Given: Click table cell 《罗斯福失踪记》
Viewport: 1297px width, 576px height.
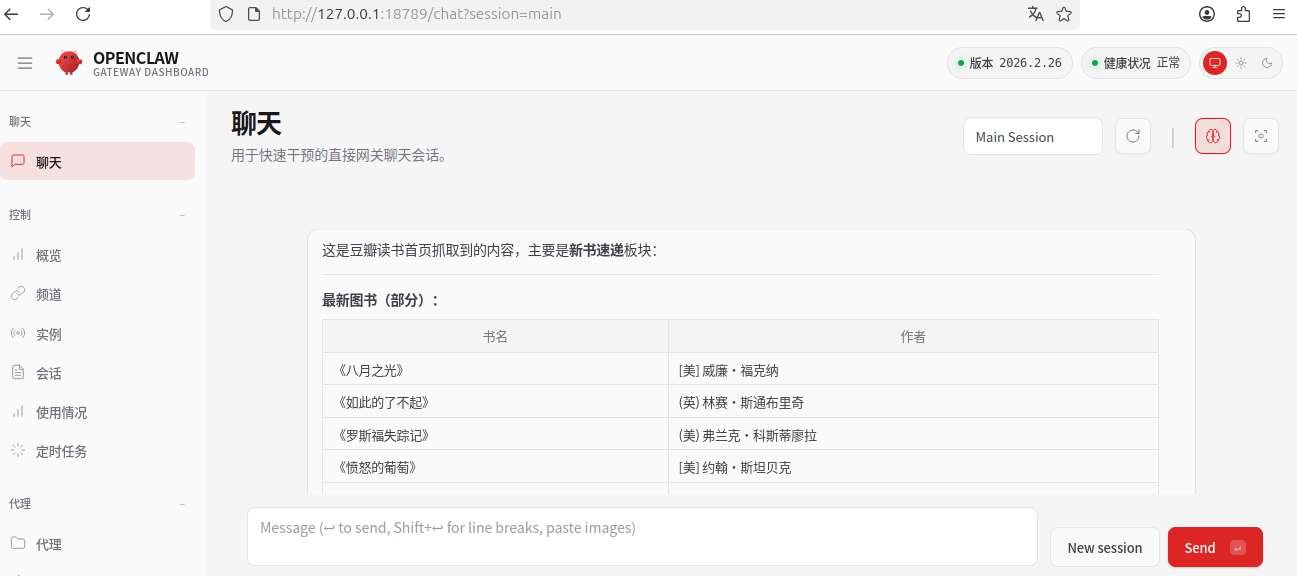Looking at the screenshot, I should (495, 435).
